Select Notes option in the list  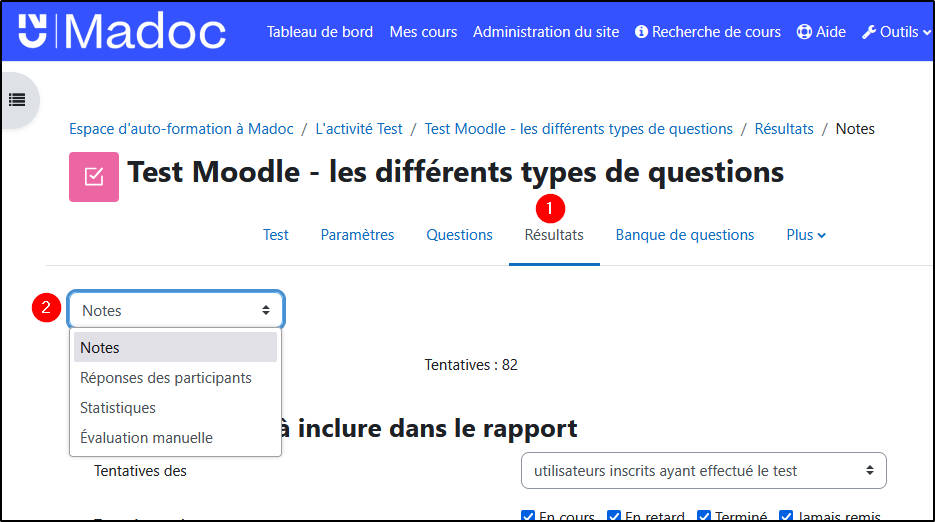pos(175,348)
